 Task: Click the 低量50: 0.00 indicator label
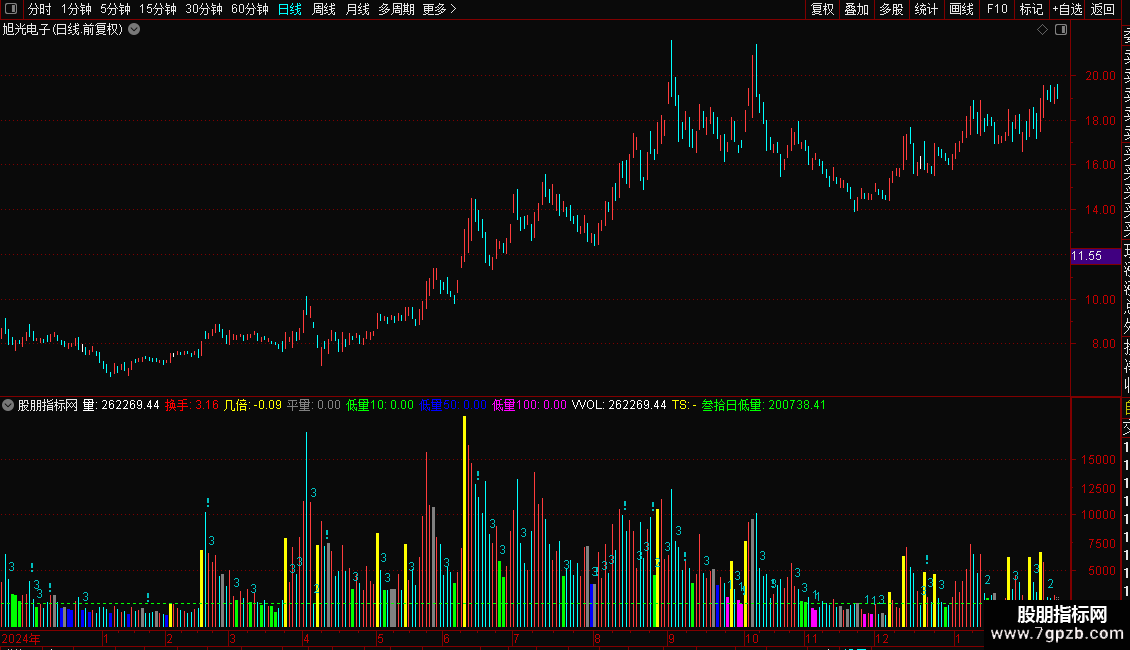tap(453, 405)
